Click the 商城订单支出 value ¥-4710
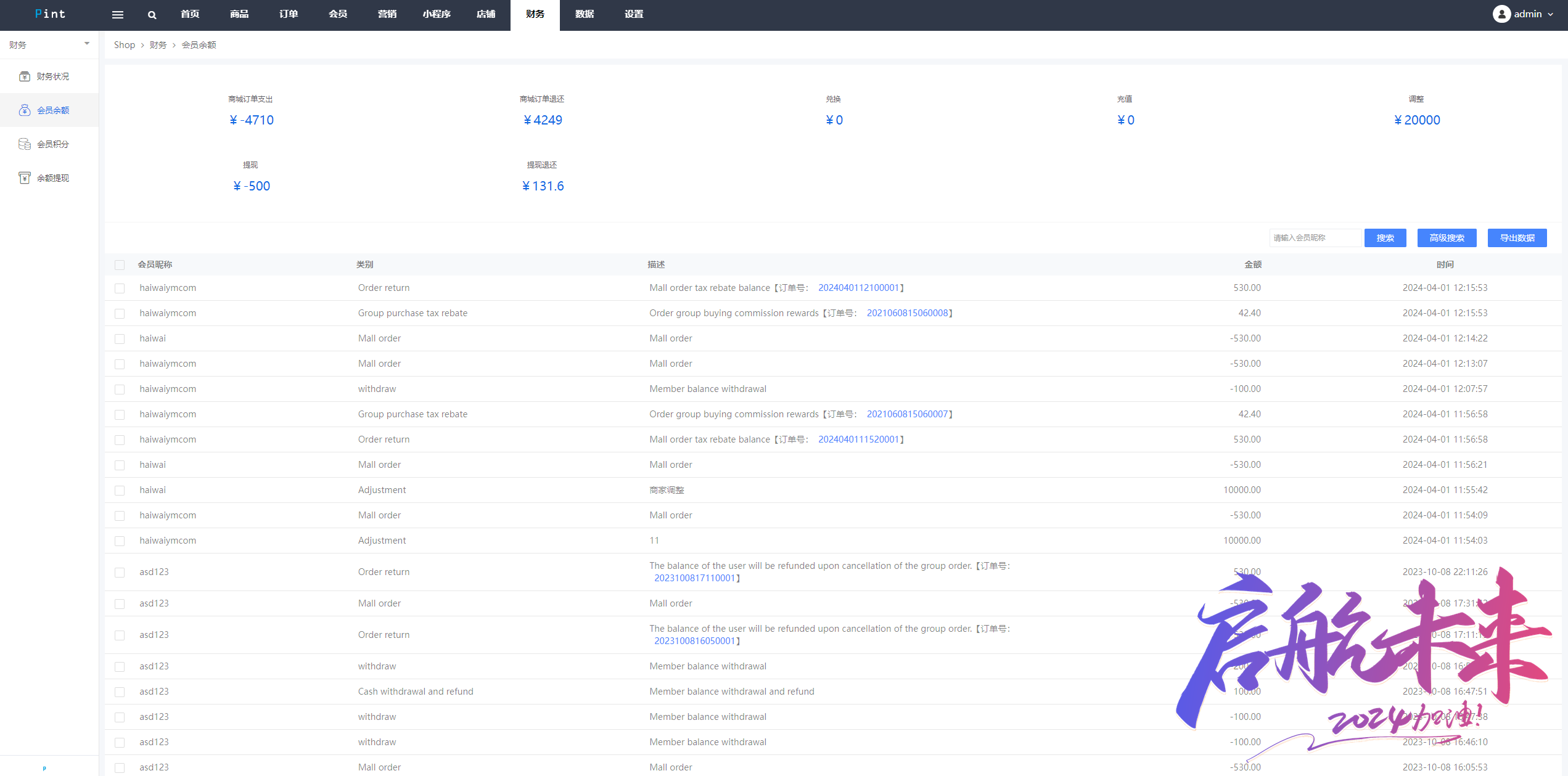1568x776 pixels. coord(251,120)
